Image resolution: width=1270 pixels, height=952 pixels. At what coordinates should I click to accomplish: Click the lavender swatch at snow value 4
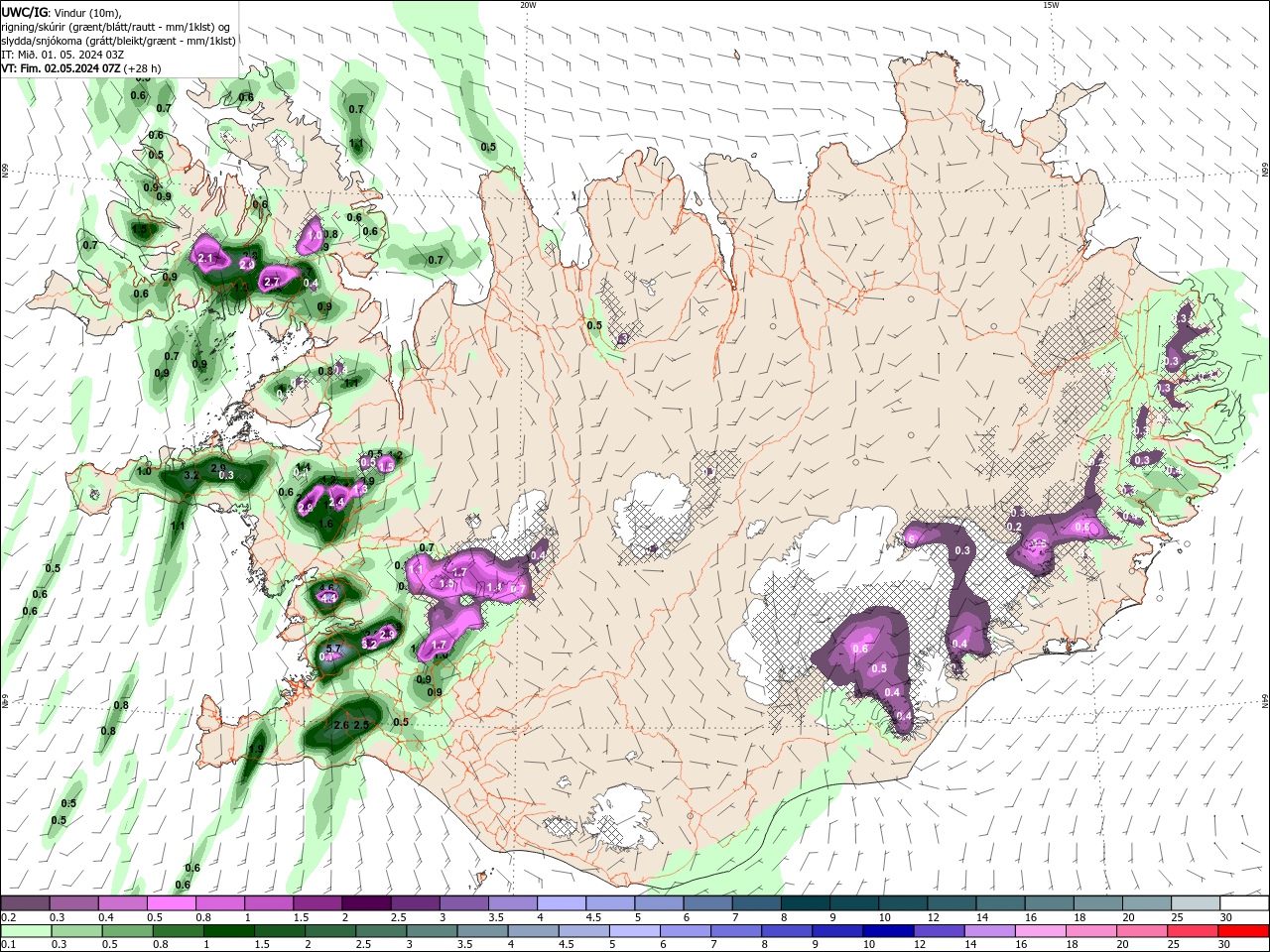coord(562,903)
